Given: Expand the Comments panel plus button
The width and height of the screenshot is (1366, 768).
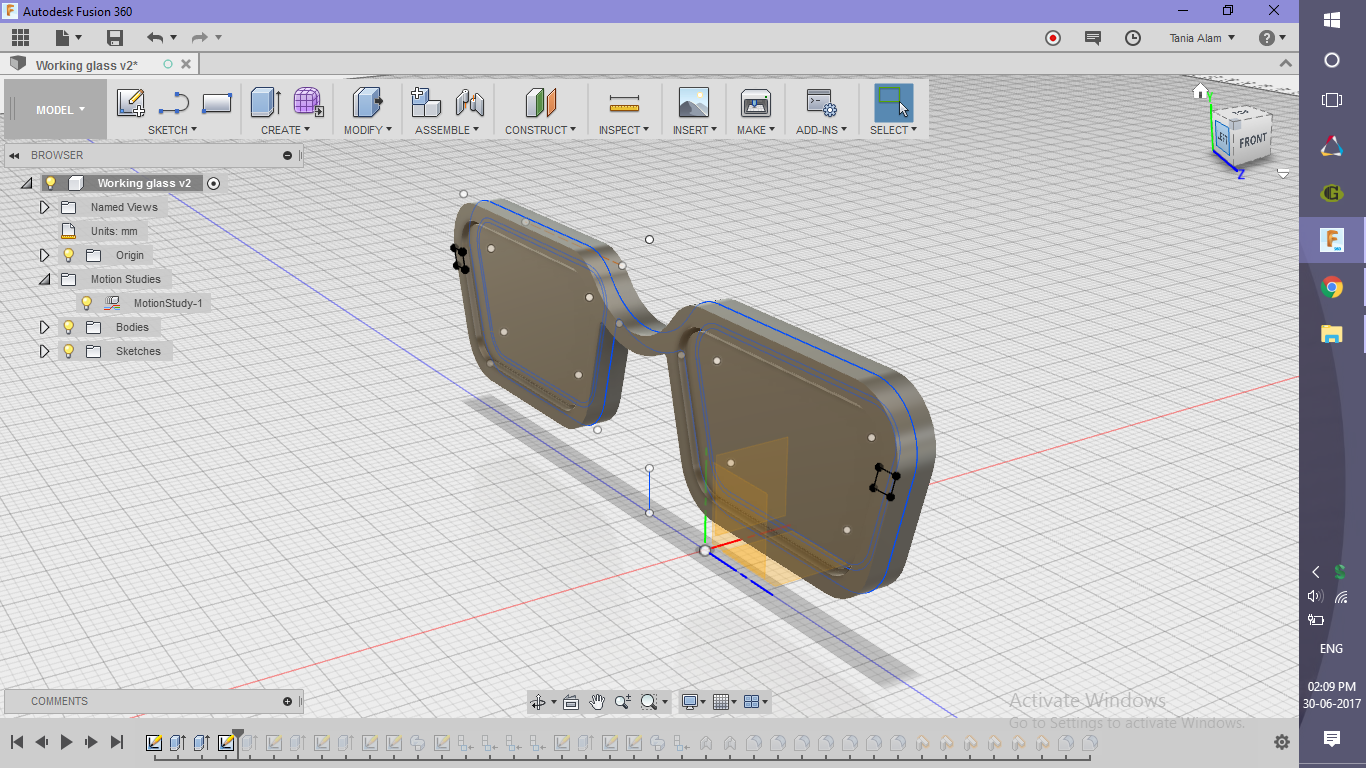Looking at the screenshot, I should (287, 701).
